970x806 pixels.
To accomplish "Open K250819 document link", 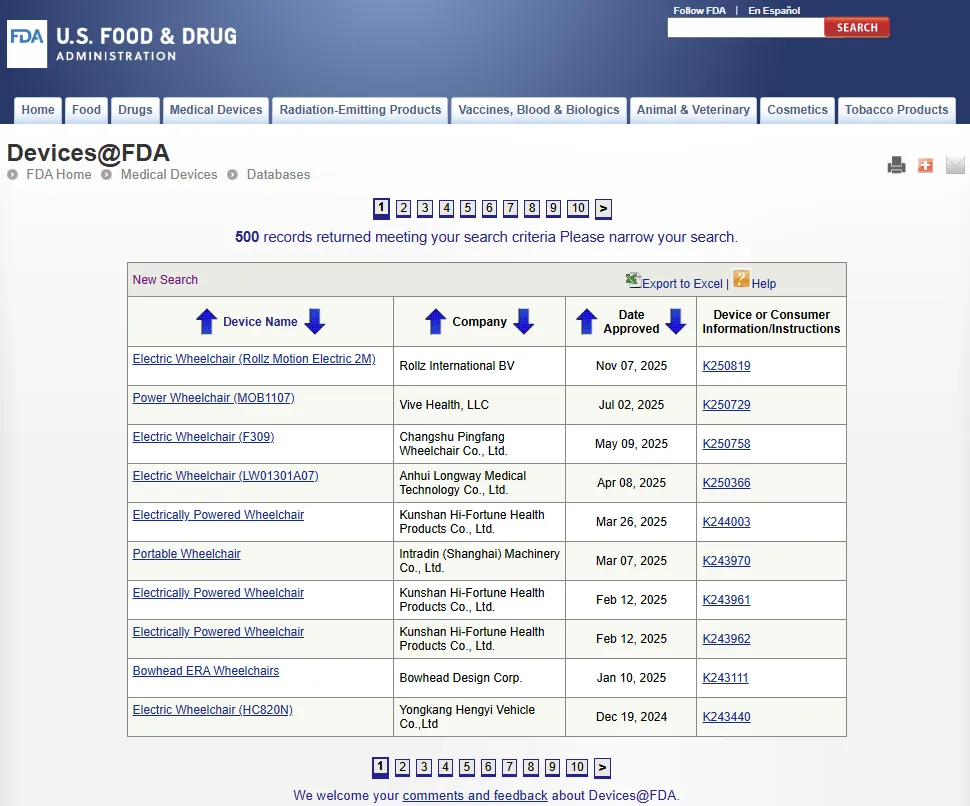I will [726, 366].
